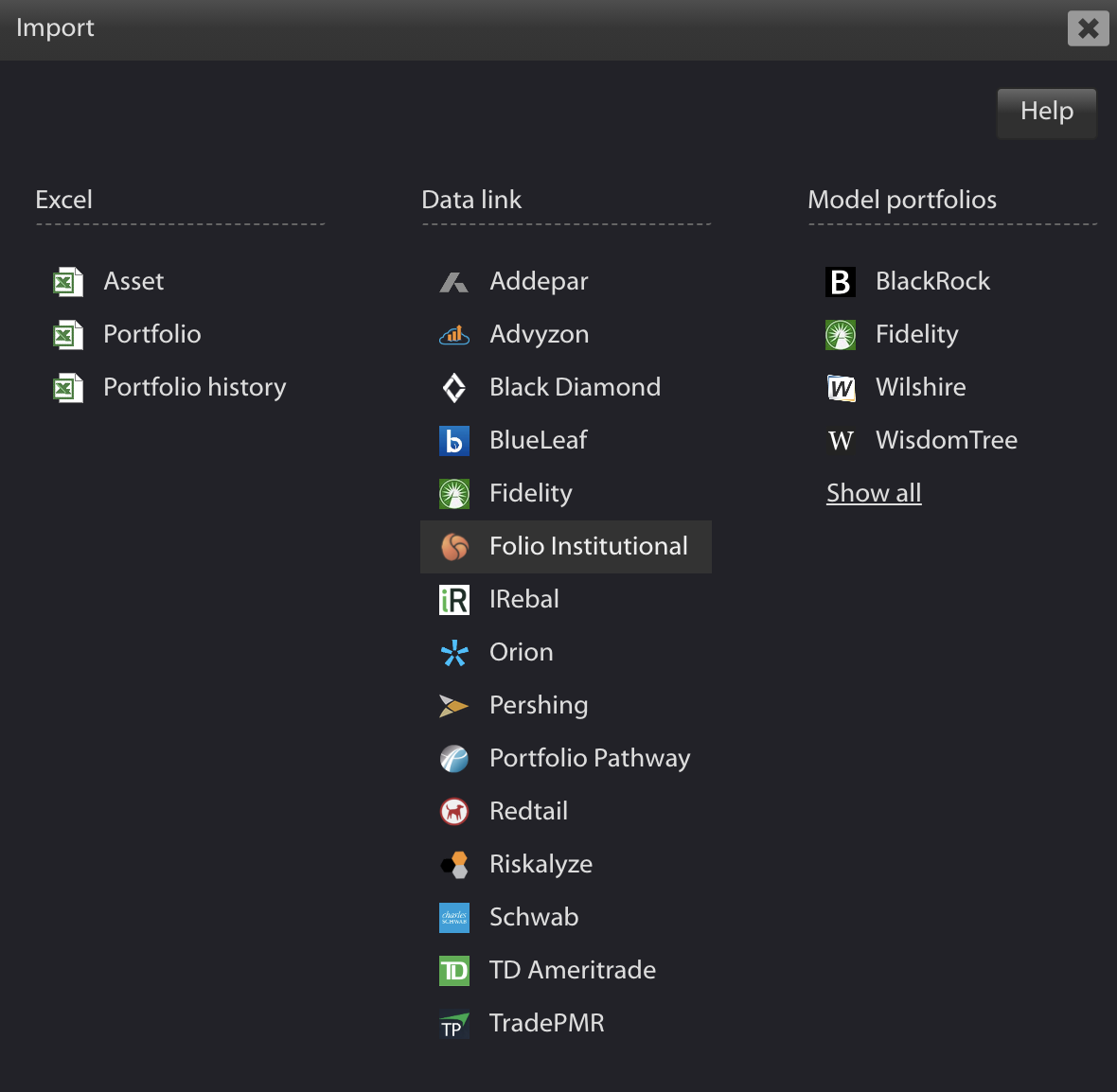Click the Addepar logo icon
Image resolution: width=1117 pixels, height=1092 pixels.
453,282
